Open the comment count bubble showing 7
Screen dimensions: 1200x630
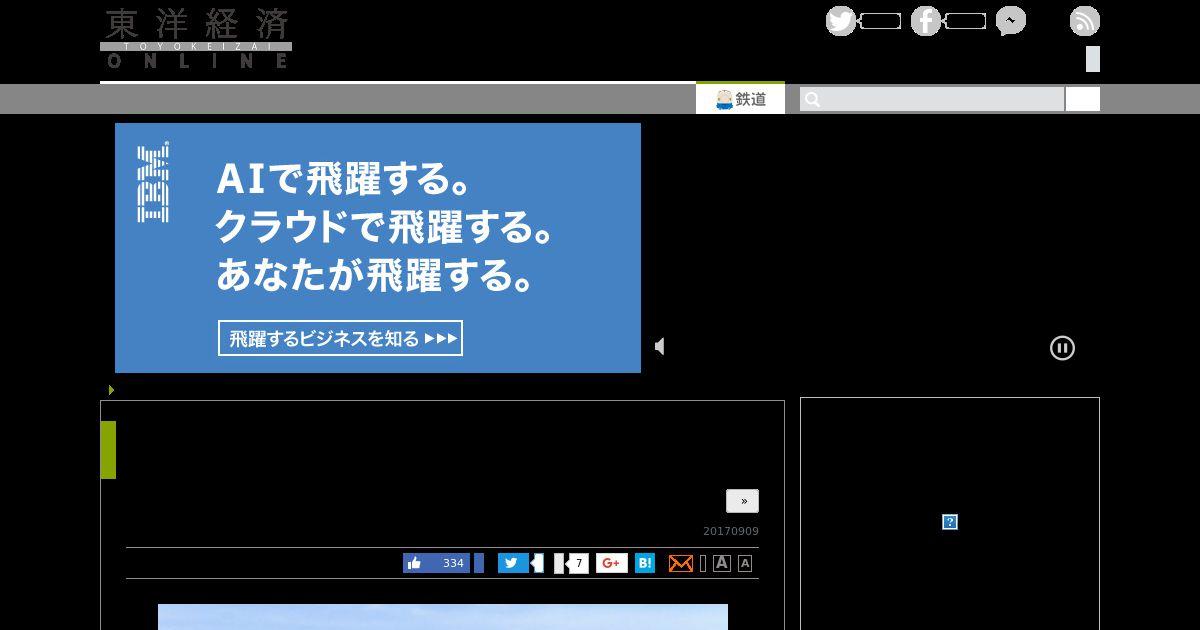pyautogui.click(x=577, y=563)
